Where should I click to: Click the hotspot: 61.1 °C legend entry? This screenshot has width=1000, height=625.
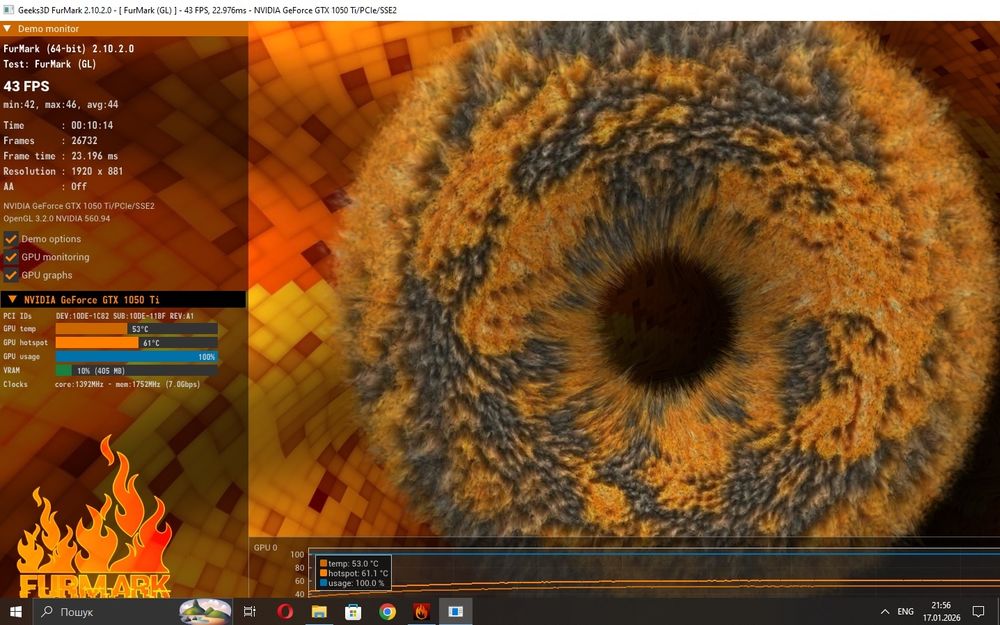(353, 573)
